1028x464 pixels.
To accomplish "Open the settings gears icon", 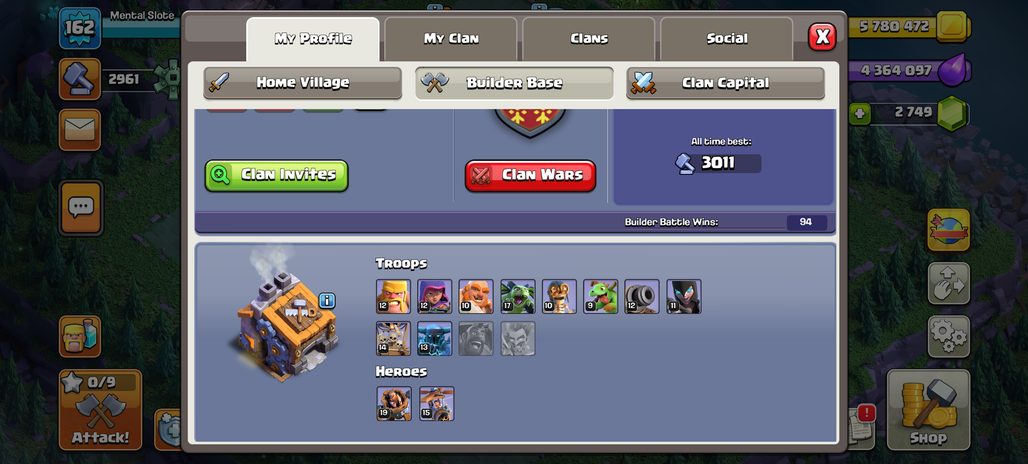I will pos(948,337).
